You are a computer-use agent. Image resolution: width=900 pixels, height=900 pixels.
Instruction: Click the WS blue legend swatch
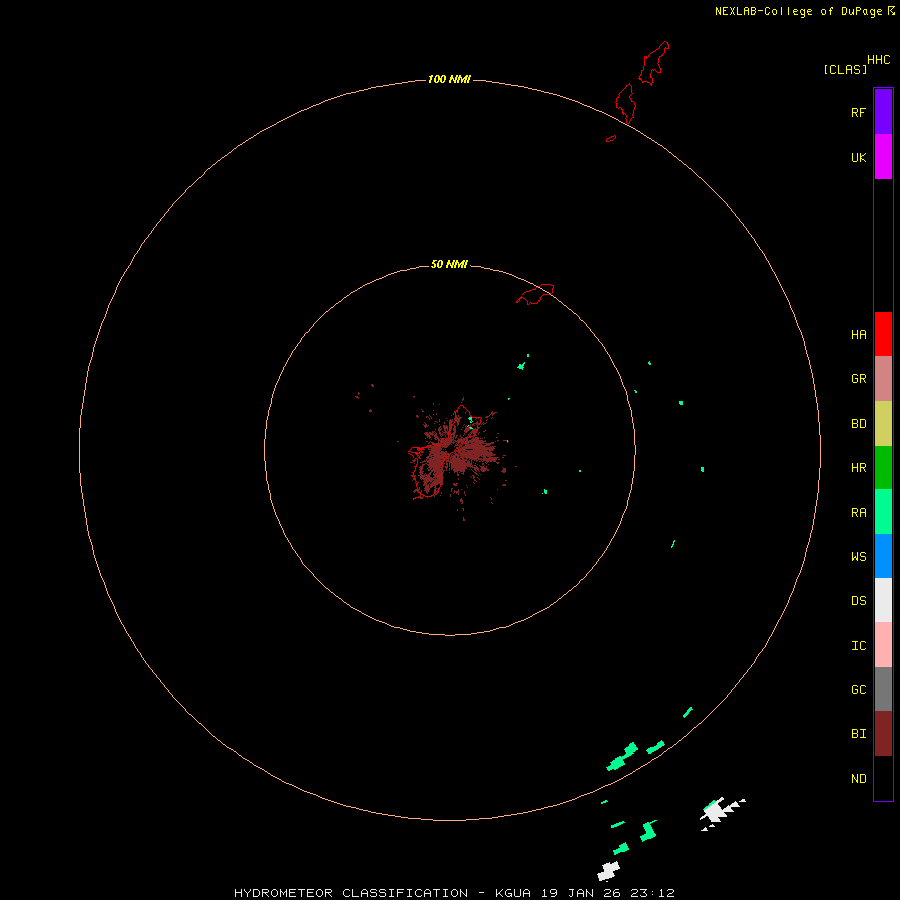[883, 556]
